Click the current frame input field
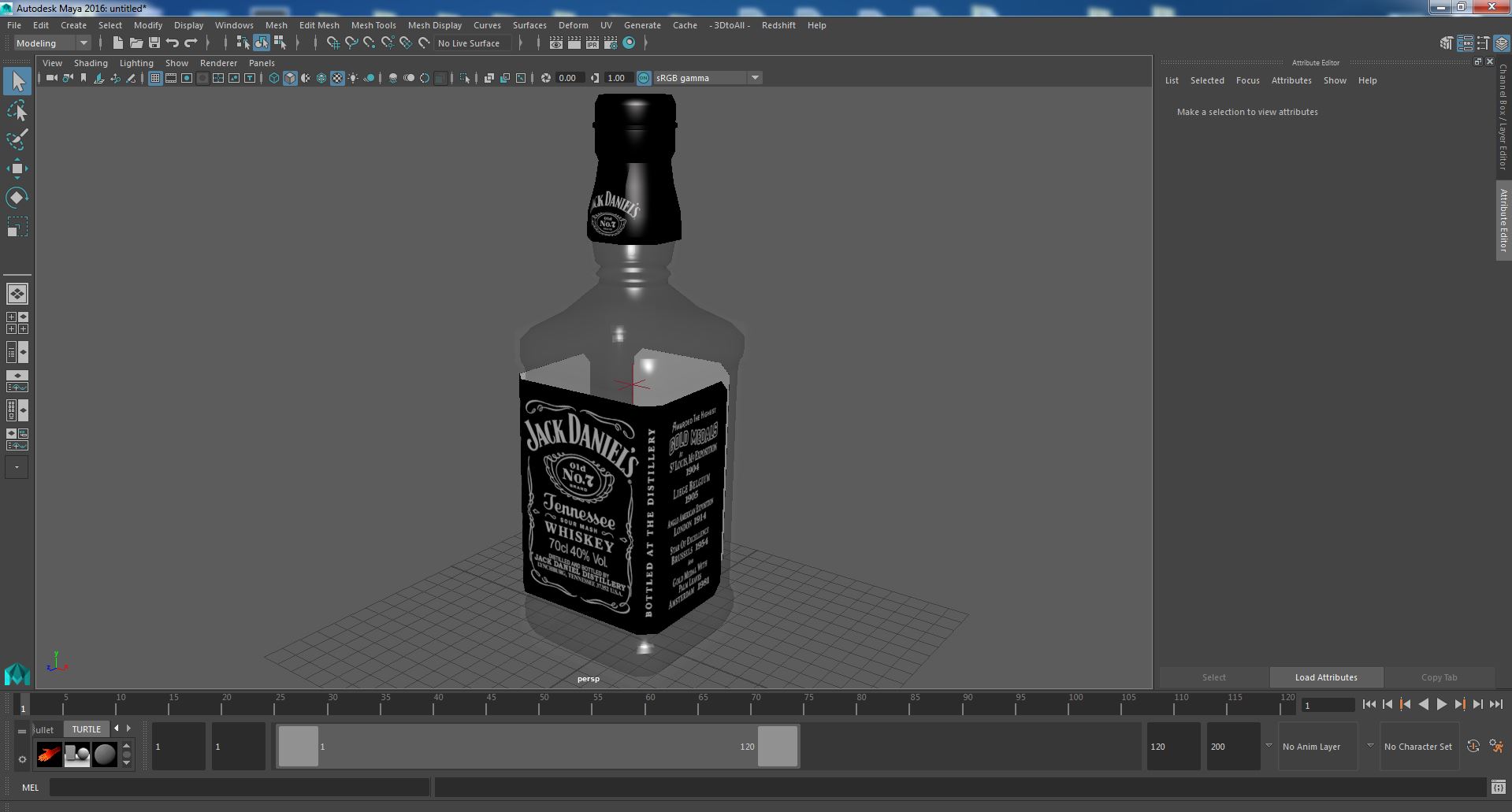The width and height of the screenshot is (1512, 812). click(1328, 706)
